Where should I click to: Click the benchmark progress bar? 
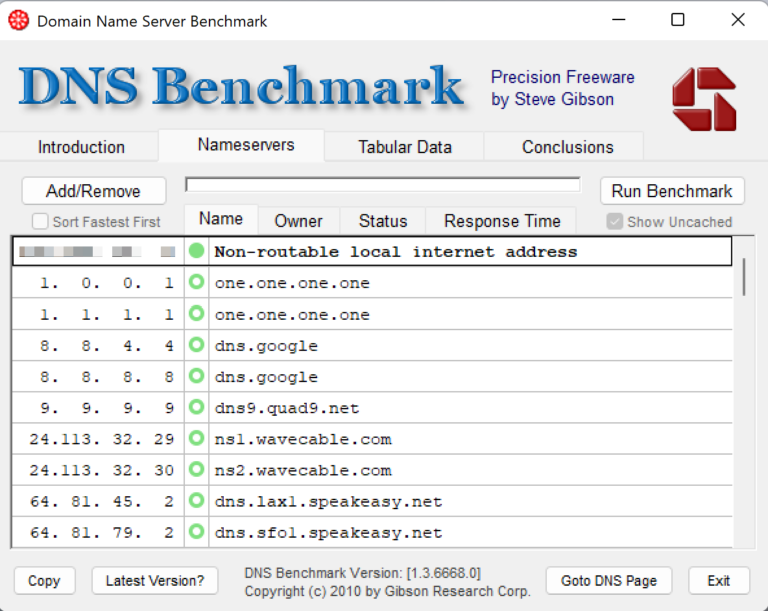click(x=383, y=185)
